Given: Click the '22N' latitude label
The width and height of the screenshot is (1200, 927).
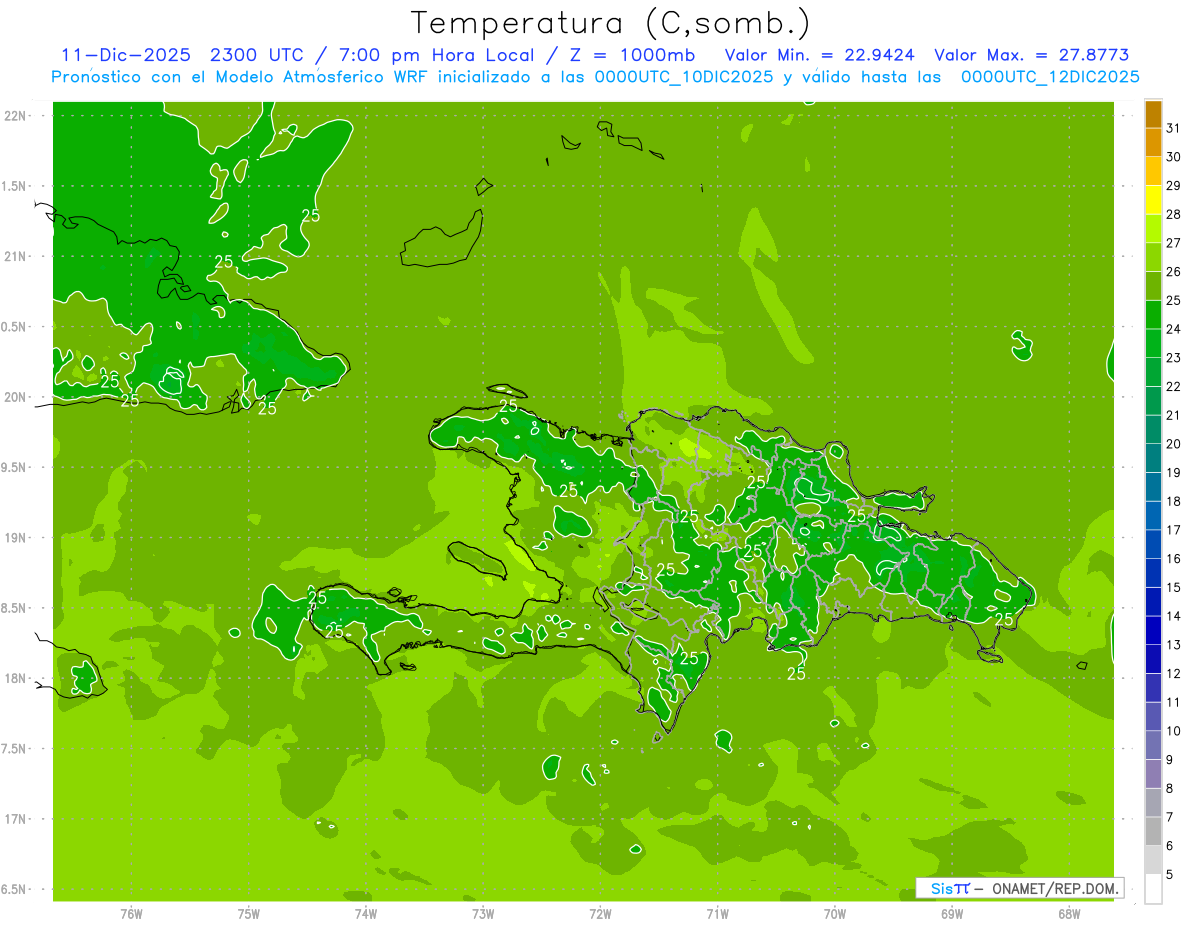Looking at the screenshot, I should point(16,116).
